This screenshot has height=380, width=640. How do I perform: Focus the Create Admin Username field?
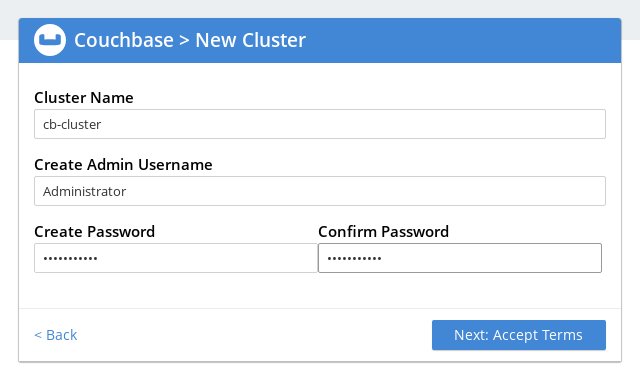click(320, 191)
